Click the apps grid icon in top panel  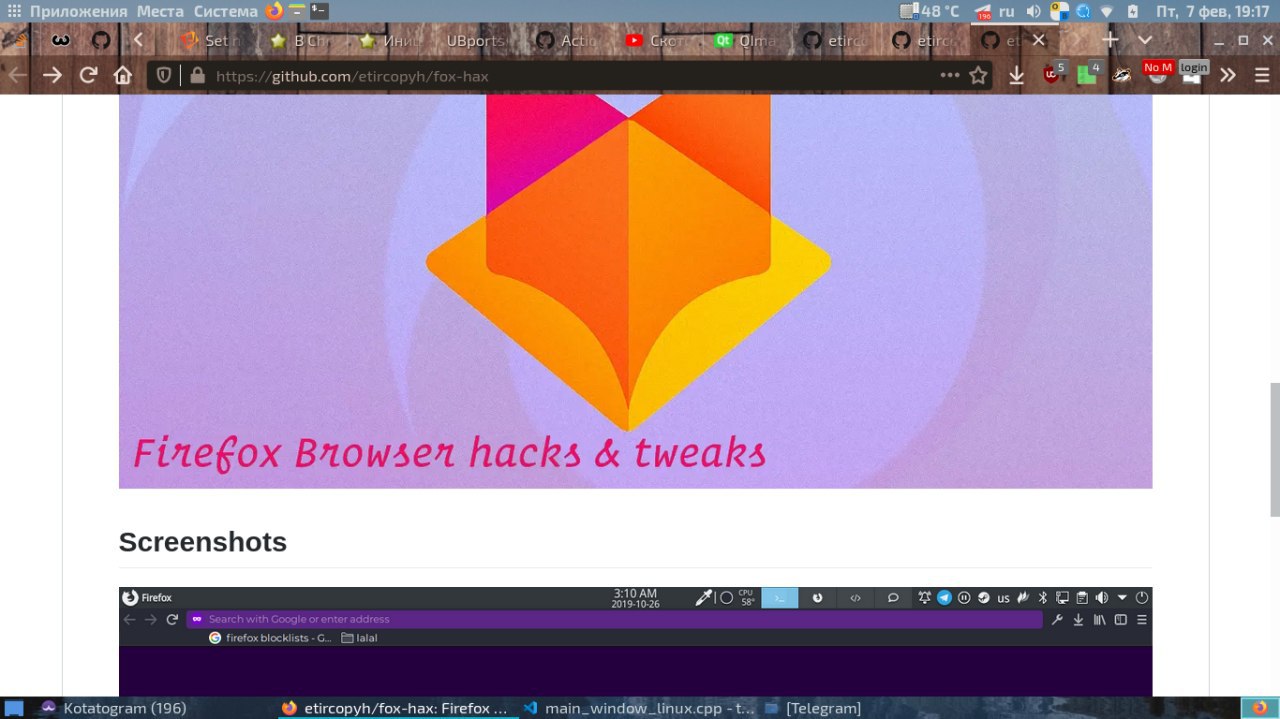pyautogui.click(x=14, y=11)
